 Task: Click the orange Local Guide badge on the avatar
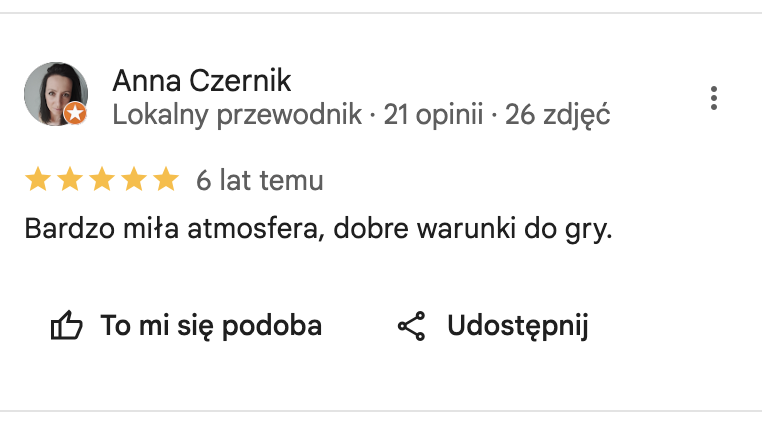point(75,114)
